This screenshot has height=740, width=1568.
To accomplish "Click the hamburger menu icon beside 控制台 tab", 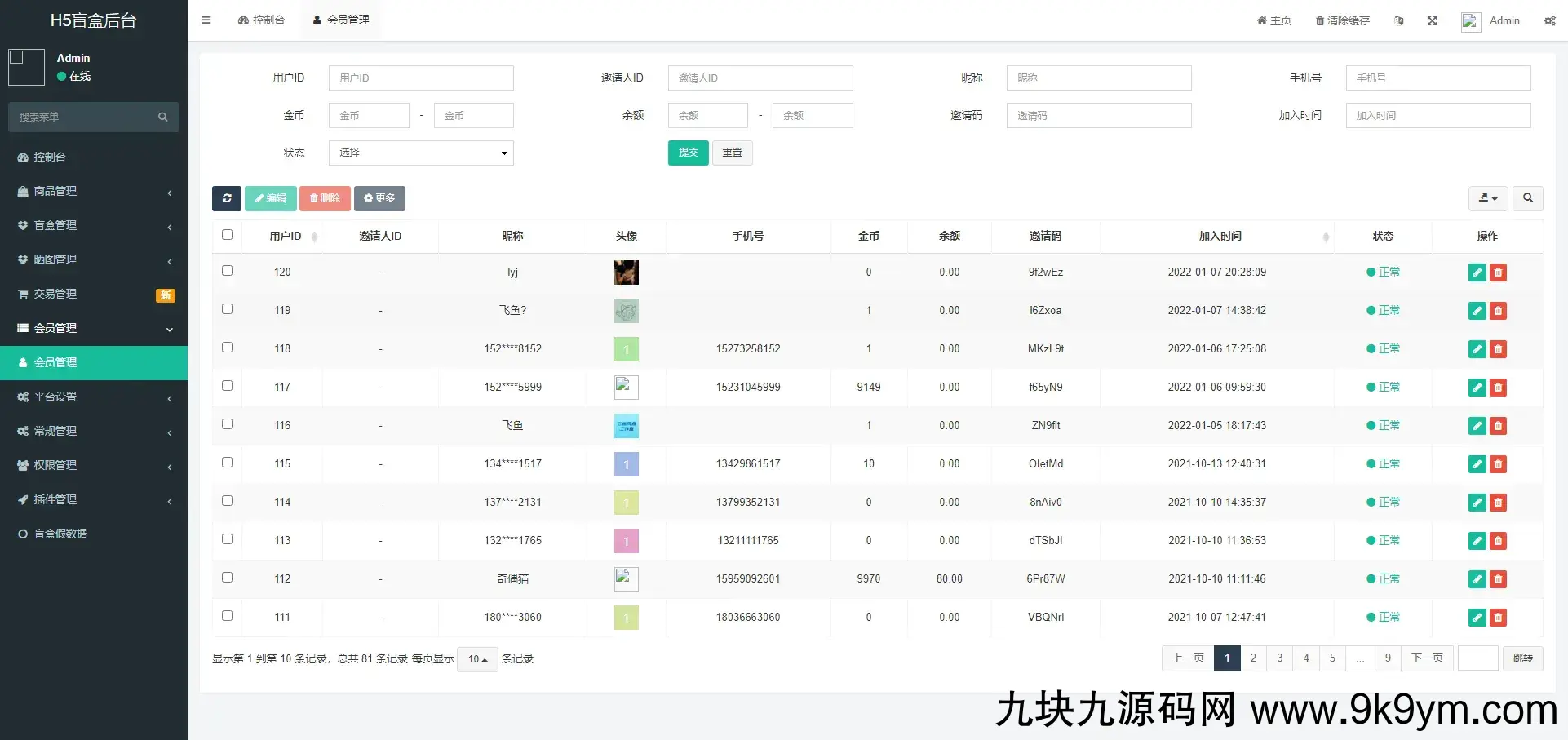I will pyautogui.click(x=206, y=20).
